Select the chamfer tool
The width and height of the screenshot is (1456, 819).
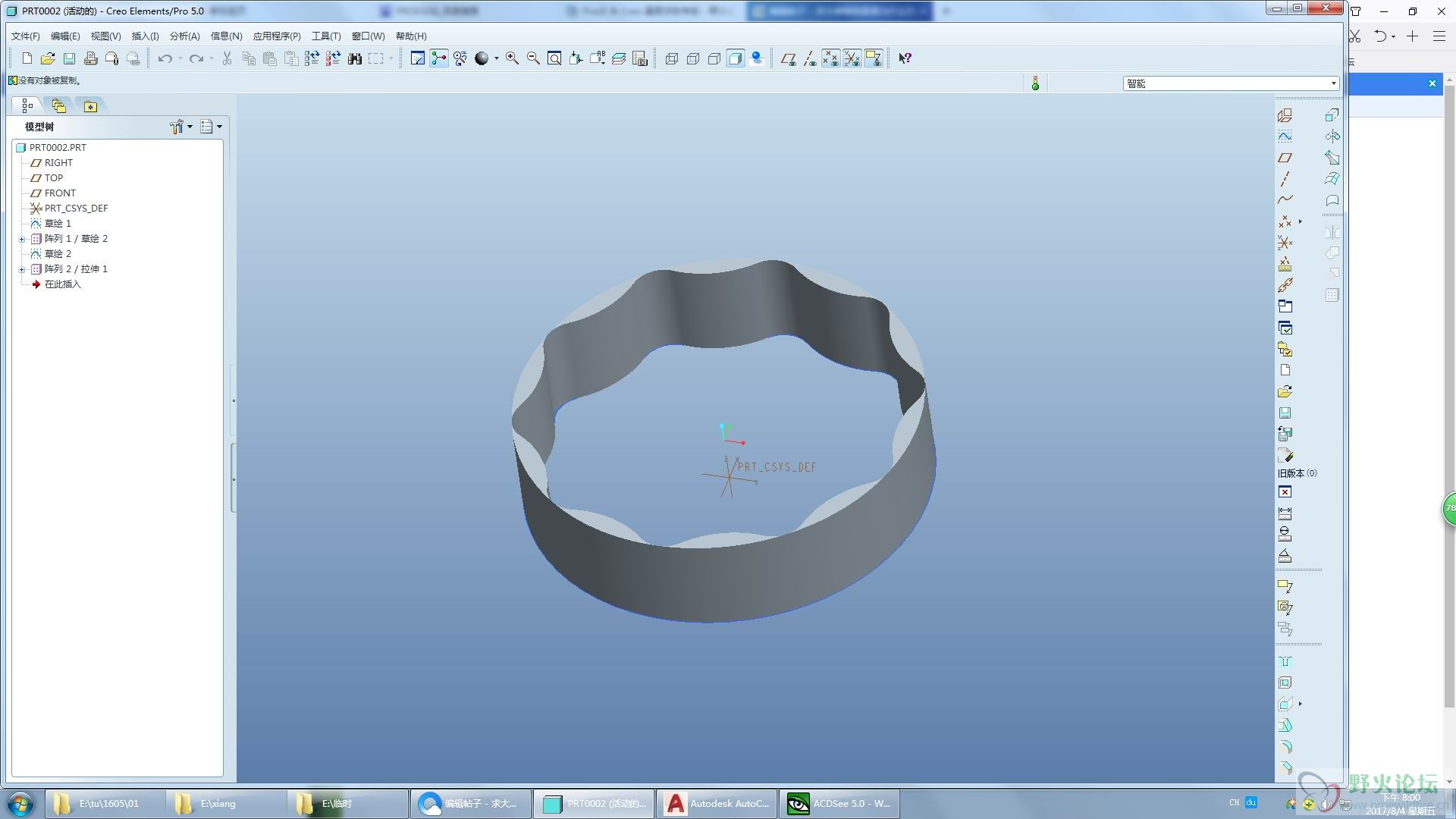pyautogui.click(x=1285, y=767)
